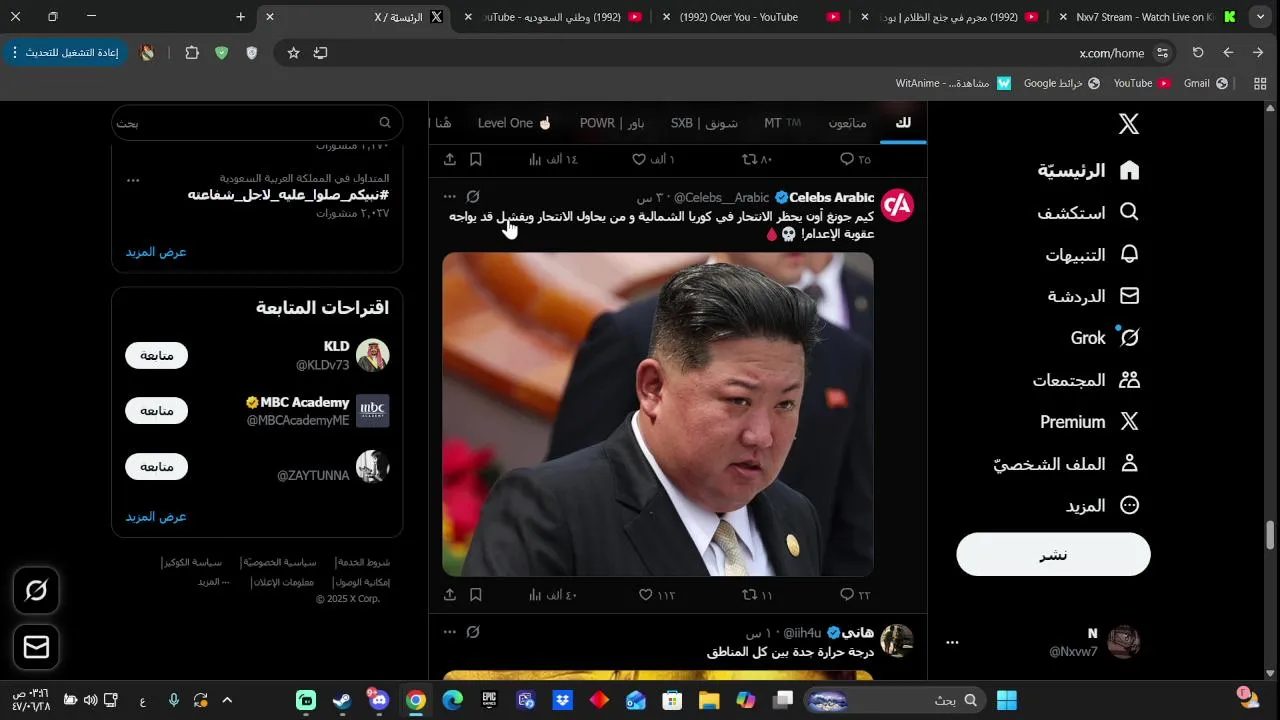Switch to Over You YouTube tab
The image size is (1280, 720).
pos(750,17)
